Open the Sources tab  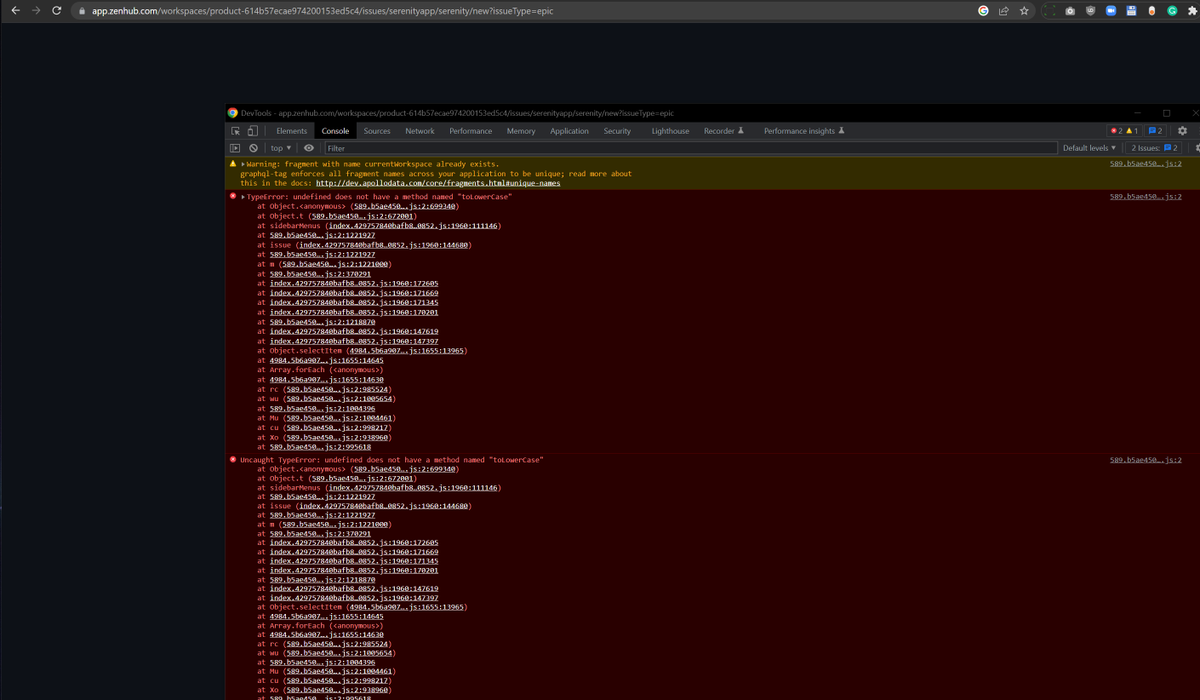click(x=377, y=131)
